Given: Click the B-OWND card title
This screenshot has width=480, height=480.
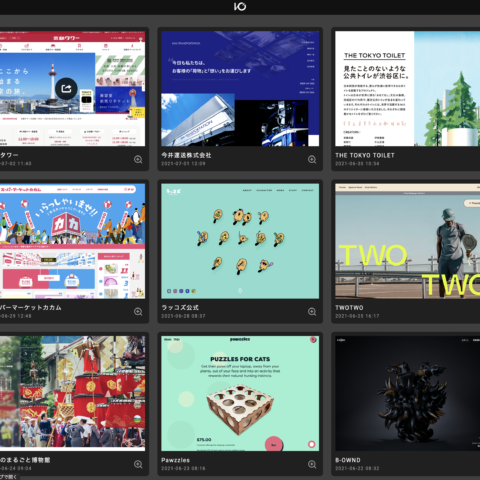Looking at the screenshot, I should [348, 460].
